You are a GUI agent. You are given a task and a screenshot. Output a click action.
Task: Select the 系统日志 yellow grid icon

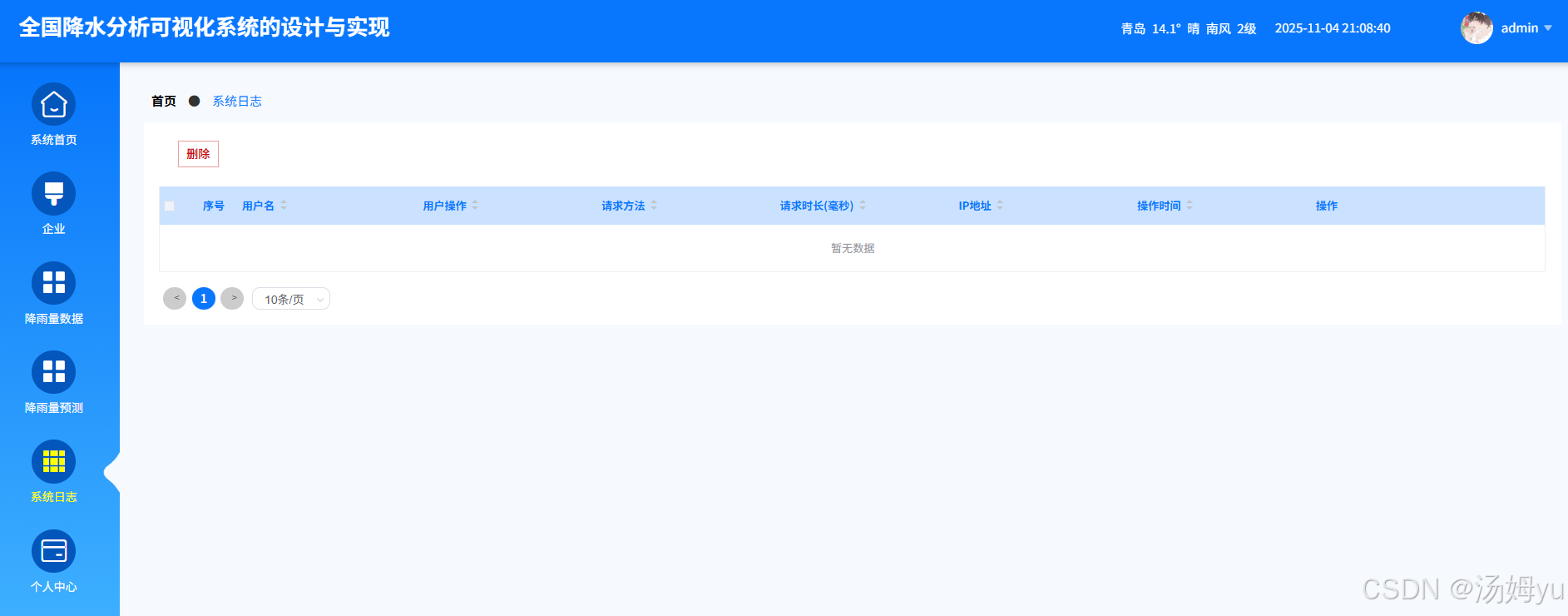(53, 462)
